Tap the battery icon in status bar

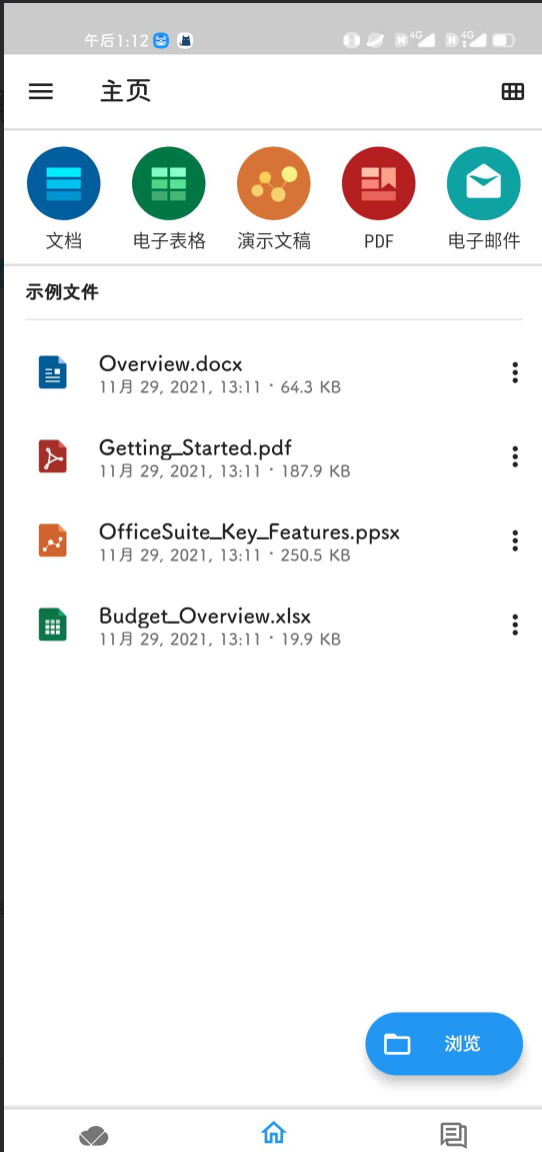click(x=504, y=40)
